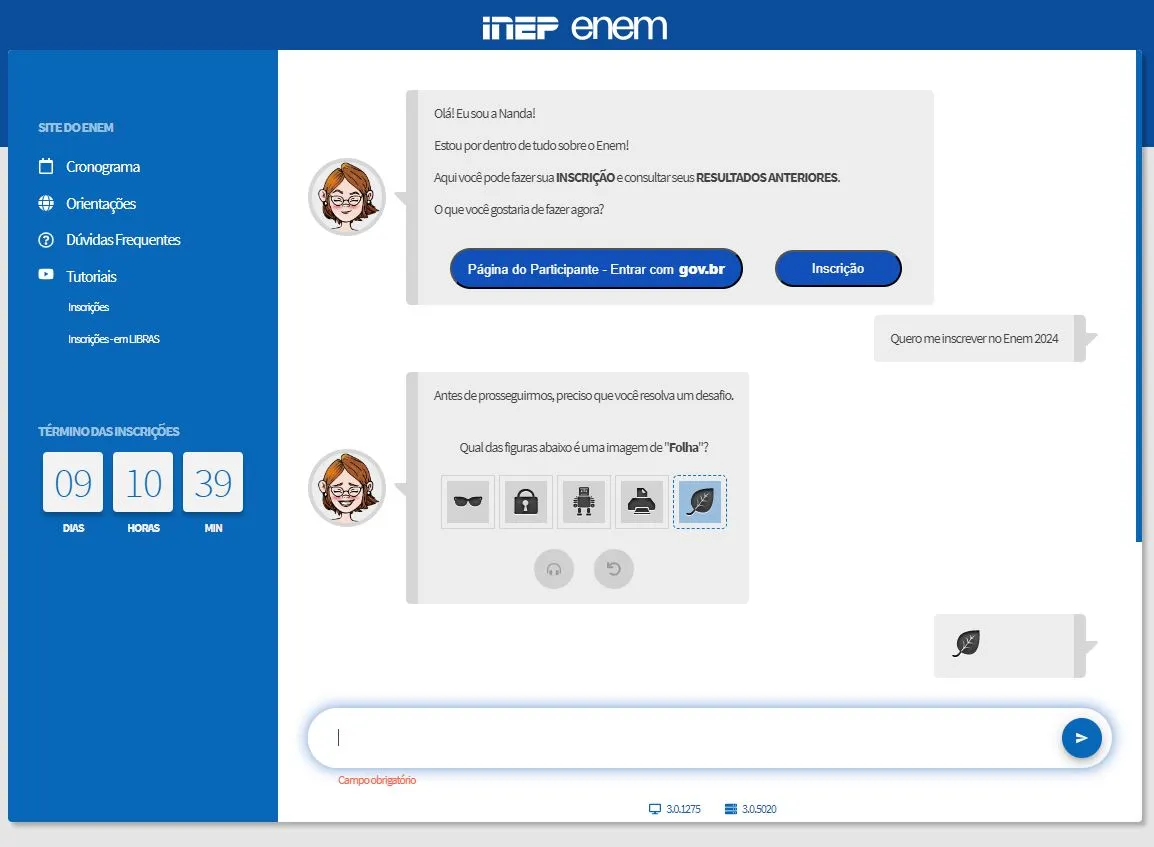The width and height of the screenshot is (1154, 847).
Task: Click Página do Participante - Entrar com gov.br
Action: pos(596,269)
